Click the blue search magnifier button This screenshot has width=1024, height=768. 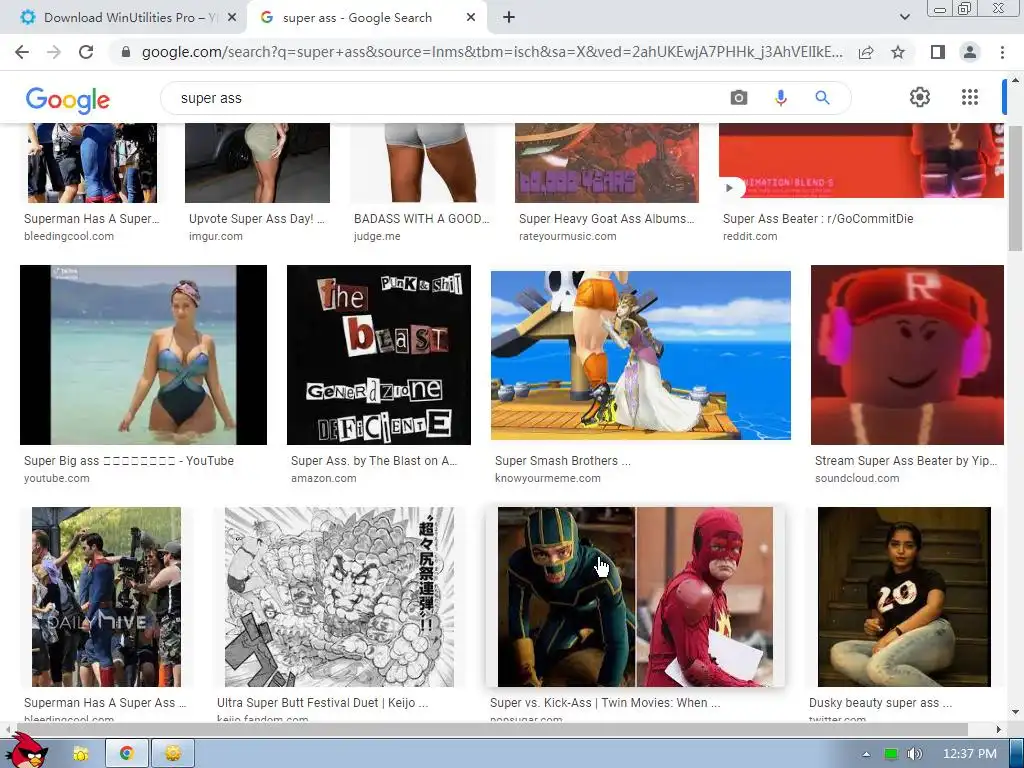(x=822, y=98)
